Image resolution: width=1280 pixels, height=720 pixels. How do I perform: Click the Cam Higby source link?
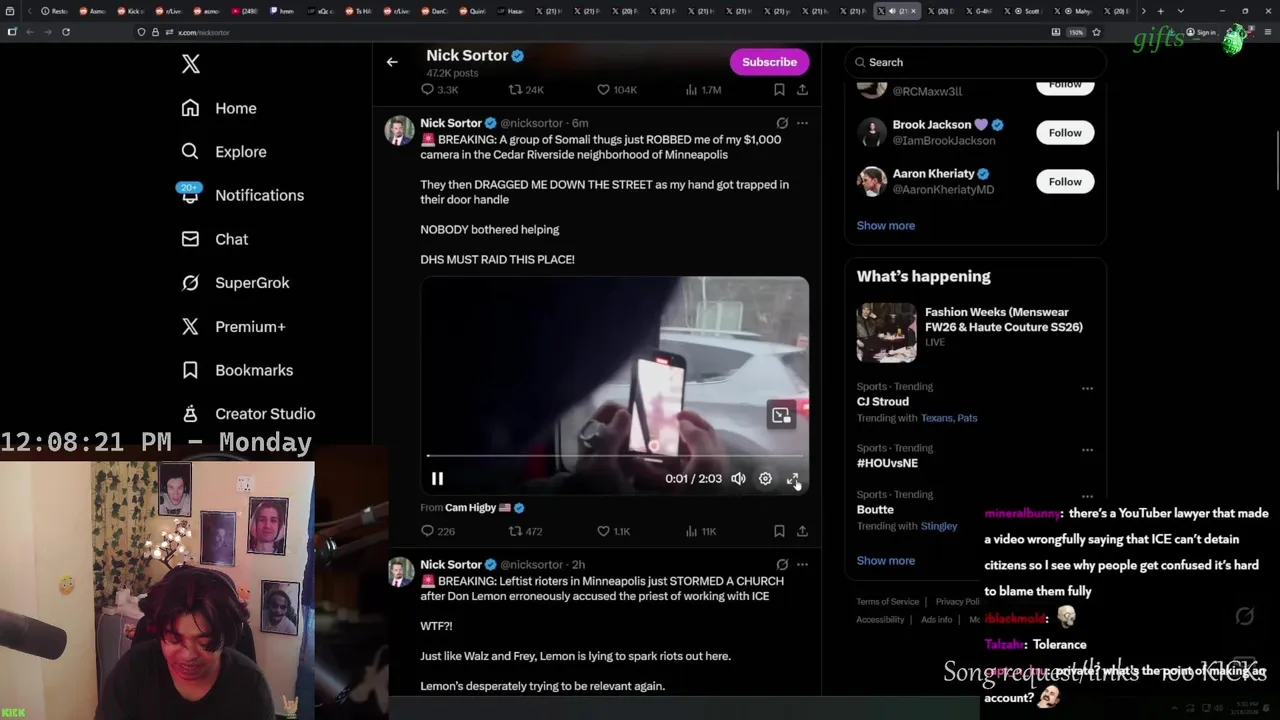click(x=485, y=508)
